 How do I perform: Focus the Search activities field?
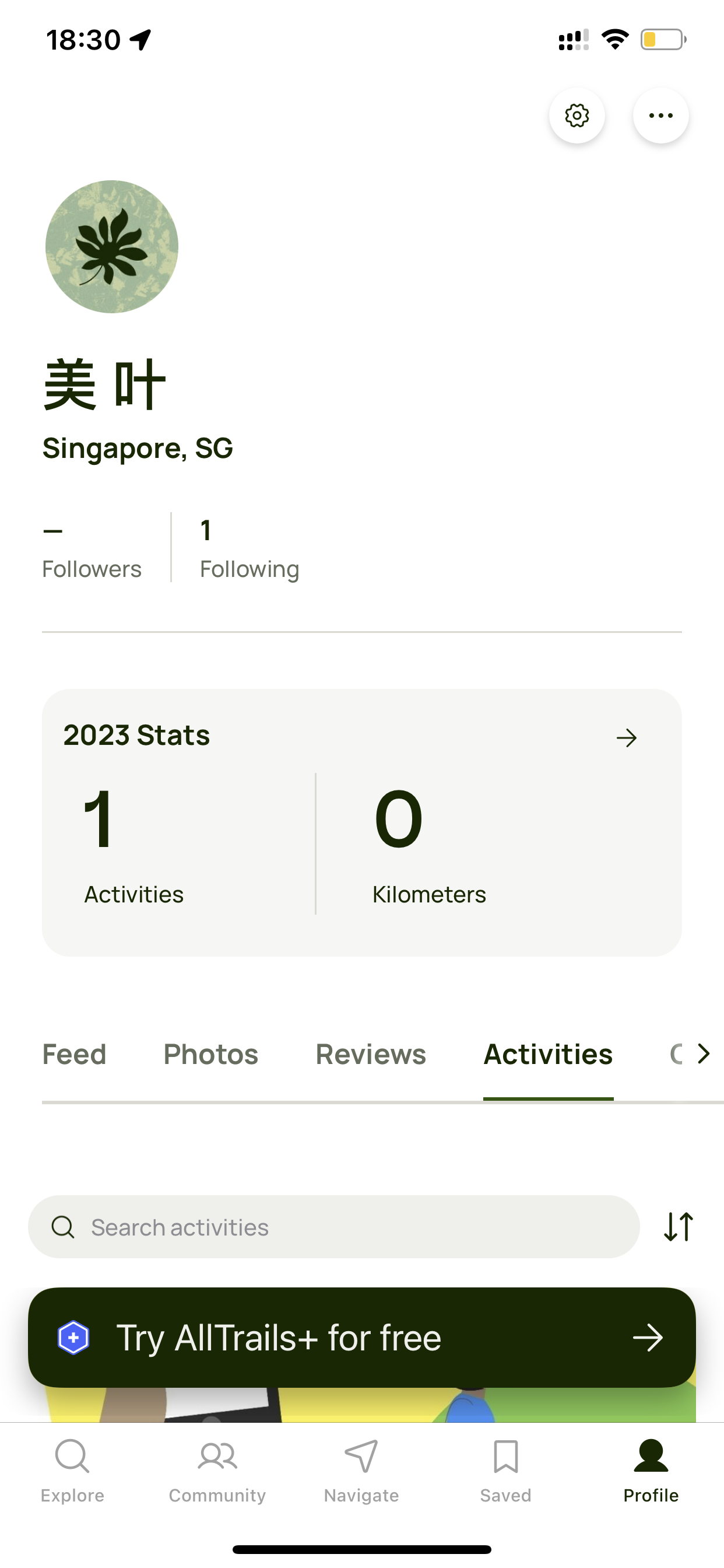pyautogui.click(x=334, y=1227)
